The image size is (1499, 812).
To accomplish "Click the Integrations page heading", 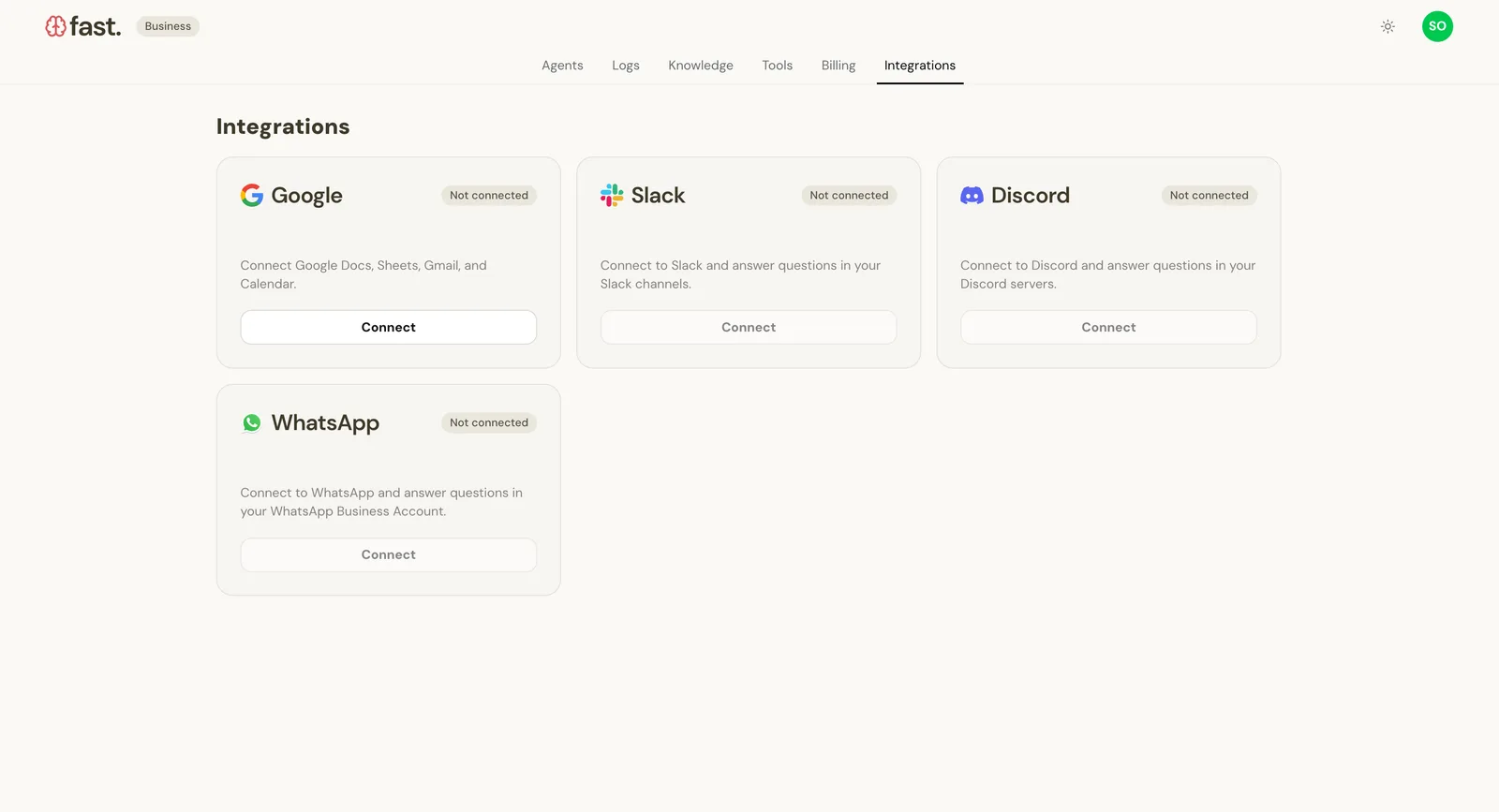I will pyautogui.click(x=283, y=126).
